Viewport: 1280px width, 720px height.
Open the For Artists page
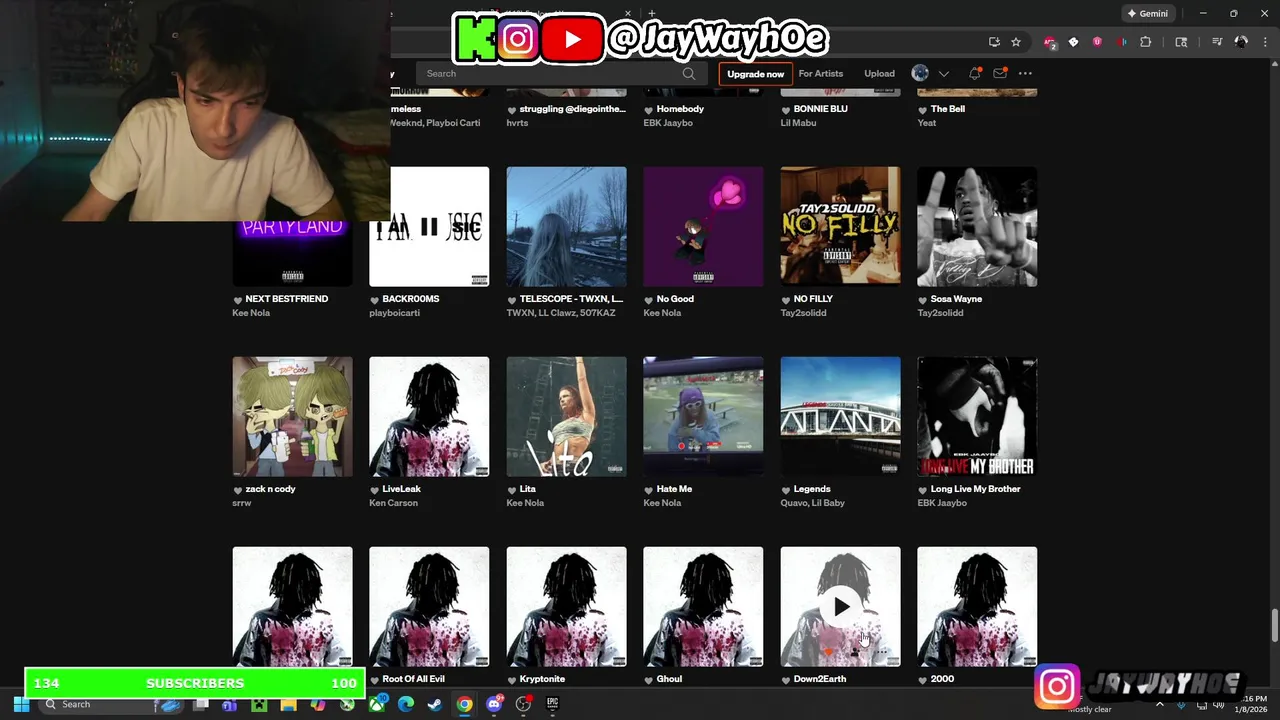(x=820, y=73)
